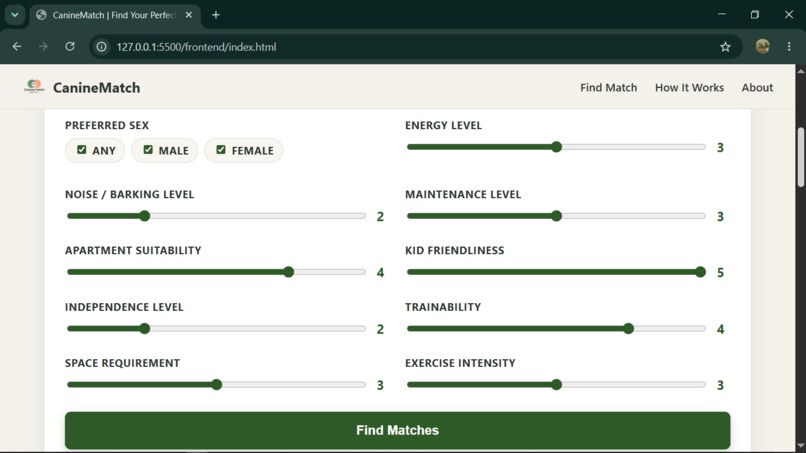Viewport: 806px width, 453px height.
Task: Open the tab search dropdown arrow
Action: tap(15, 15)
